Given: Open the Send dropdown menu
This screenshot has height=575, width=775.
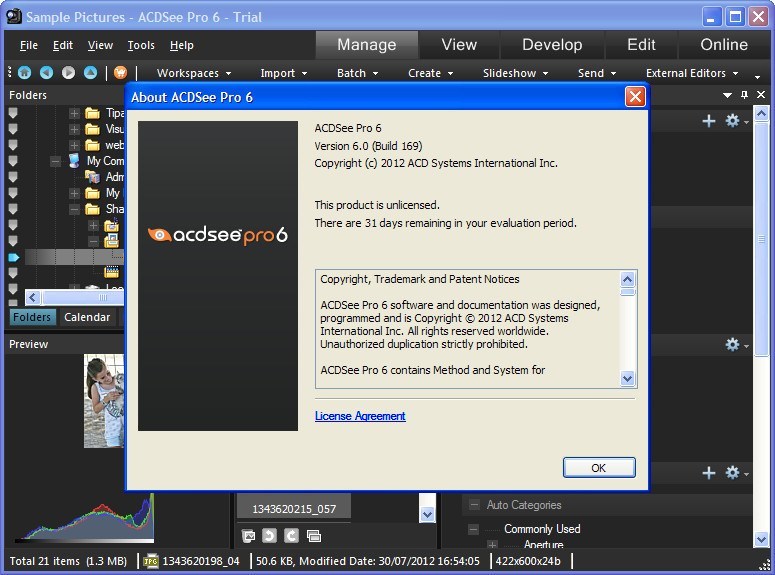Looking at the screenshot, I should [597, 73].
